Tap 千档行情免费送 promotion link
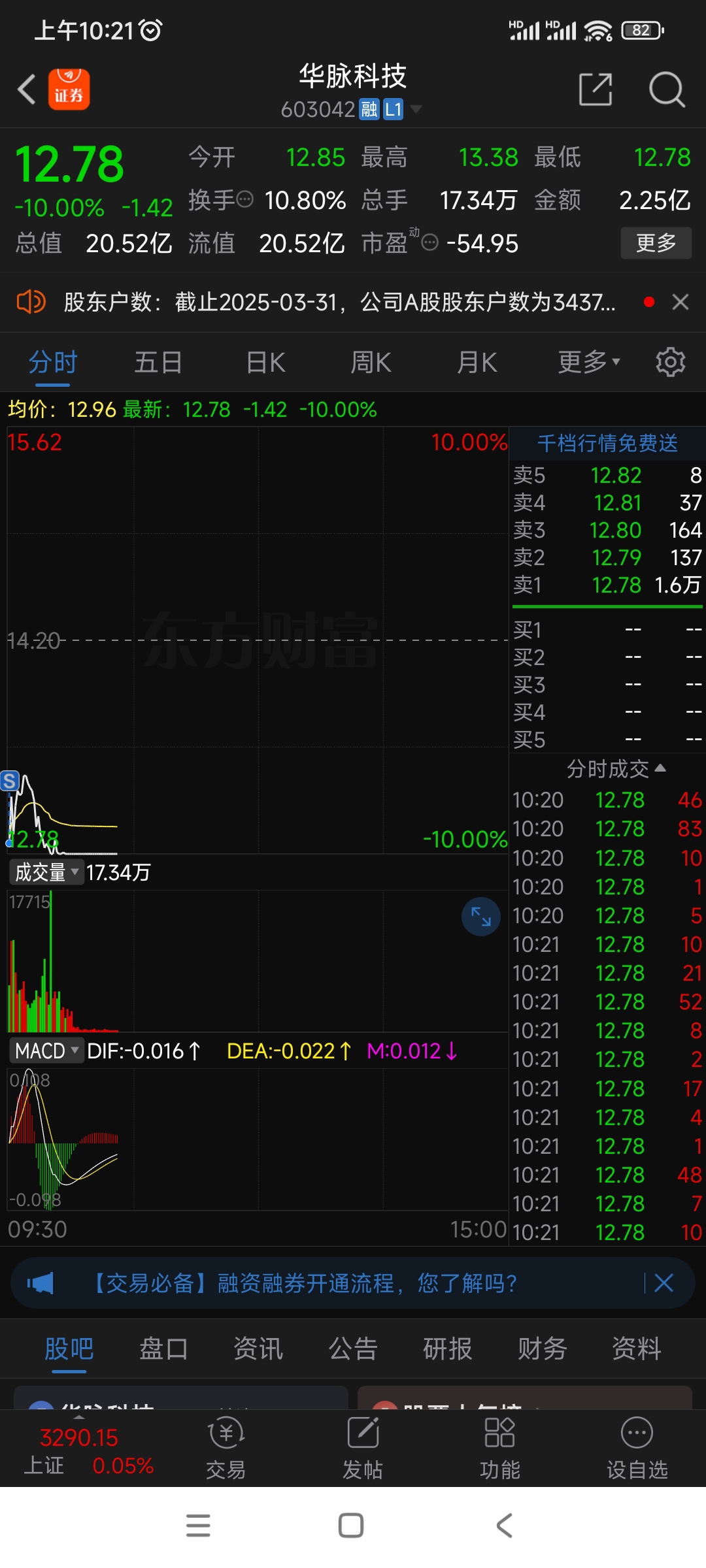 click(x=607, y=443)
